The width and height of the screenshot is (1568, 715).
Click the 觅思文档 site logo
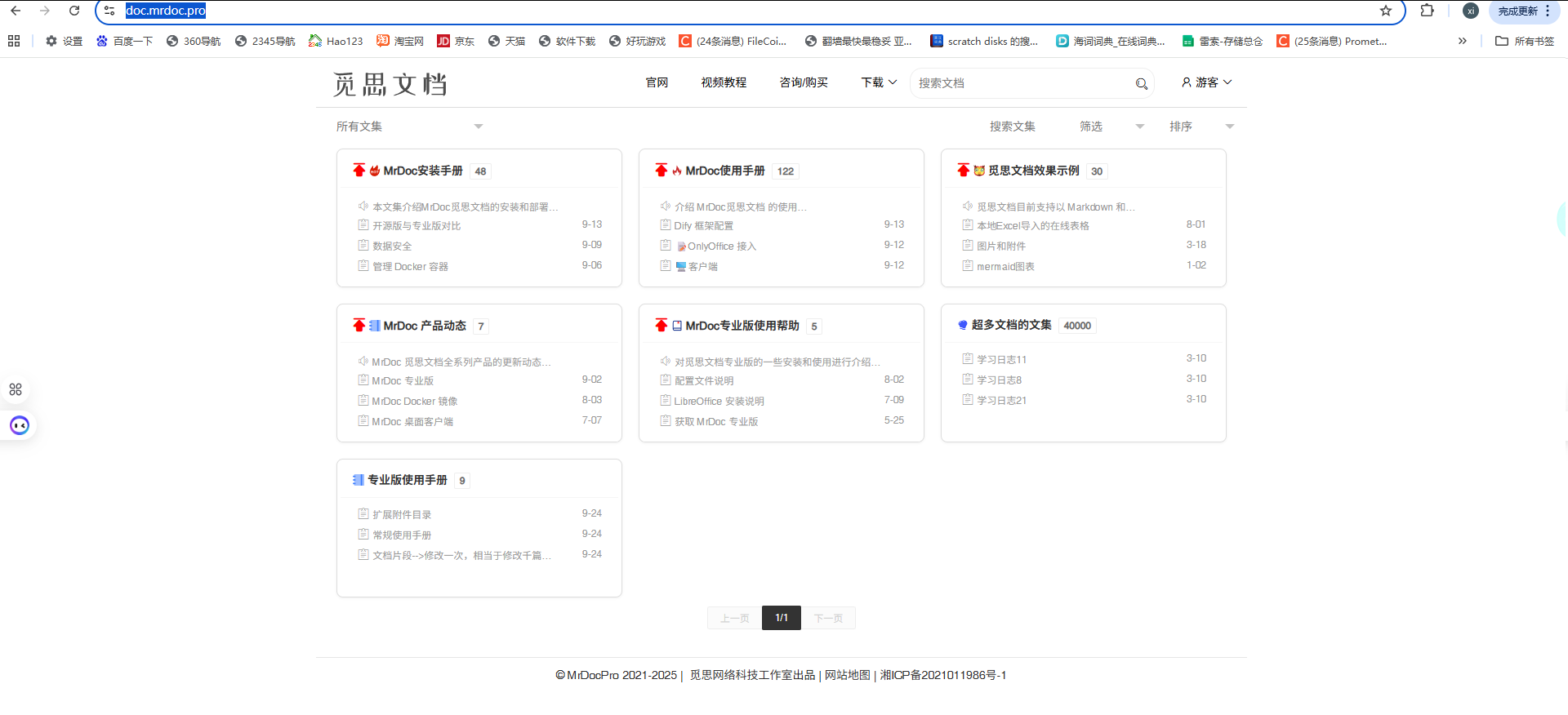[390, 84]
